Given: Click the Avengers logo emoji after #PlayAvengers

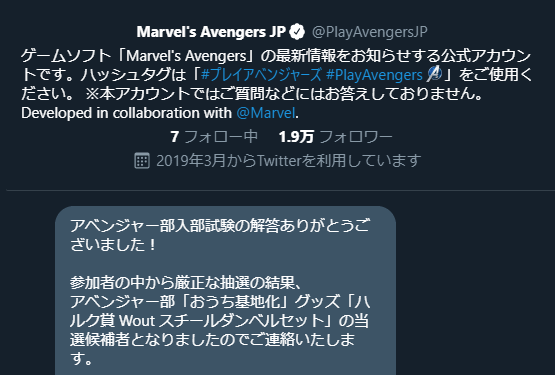Looking at the screenshot, I should click(x=434, y=74).
